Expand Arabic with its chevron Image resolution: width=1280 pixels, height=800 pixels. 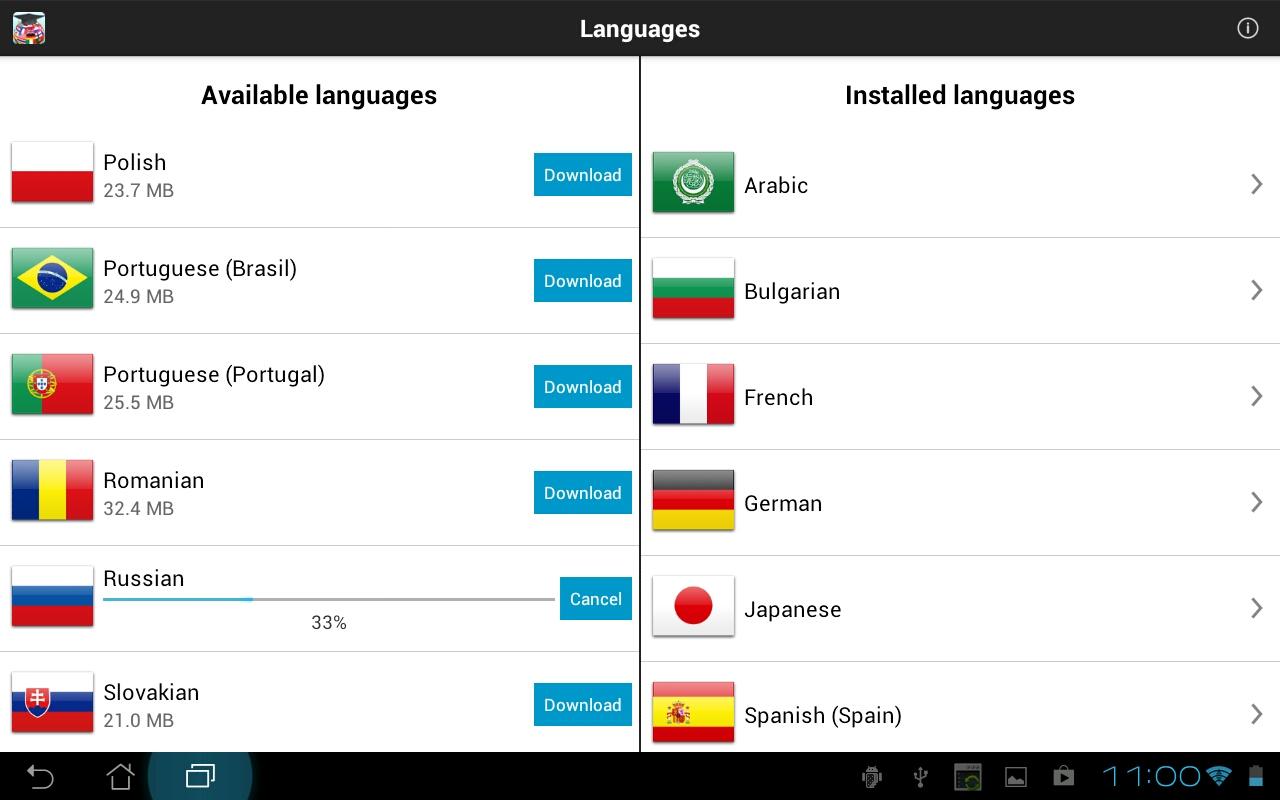(x=1257, y=184)
